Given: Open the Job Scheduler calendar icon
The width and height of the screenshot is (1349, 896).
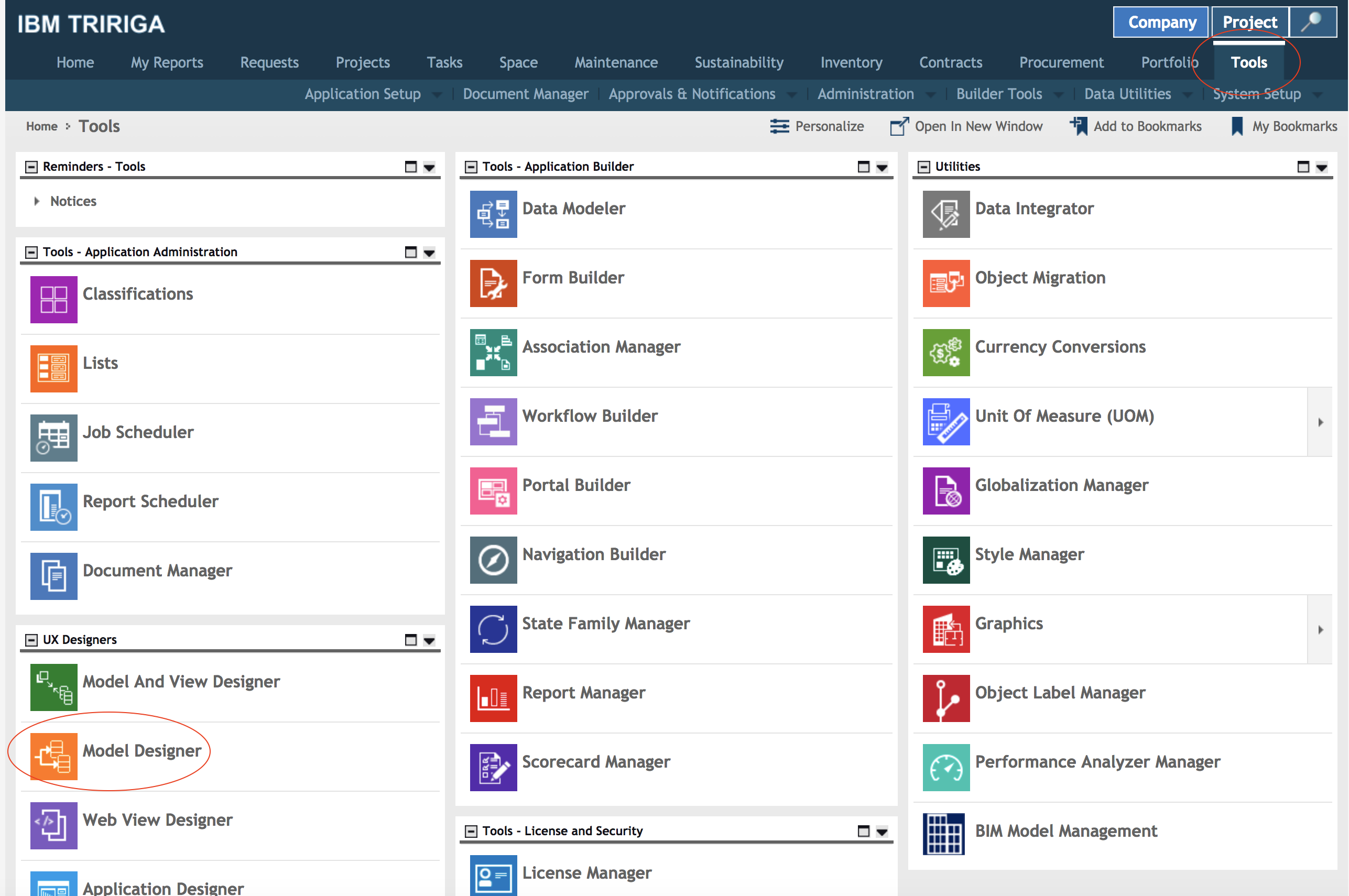Looking at the screenshot, I should 53,438.
